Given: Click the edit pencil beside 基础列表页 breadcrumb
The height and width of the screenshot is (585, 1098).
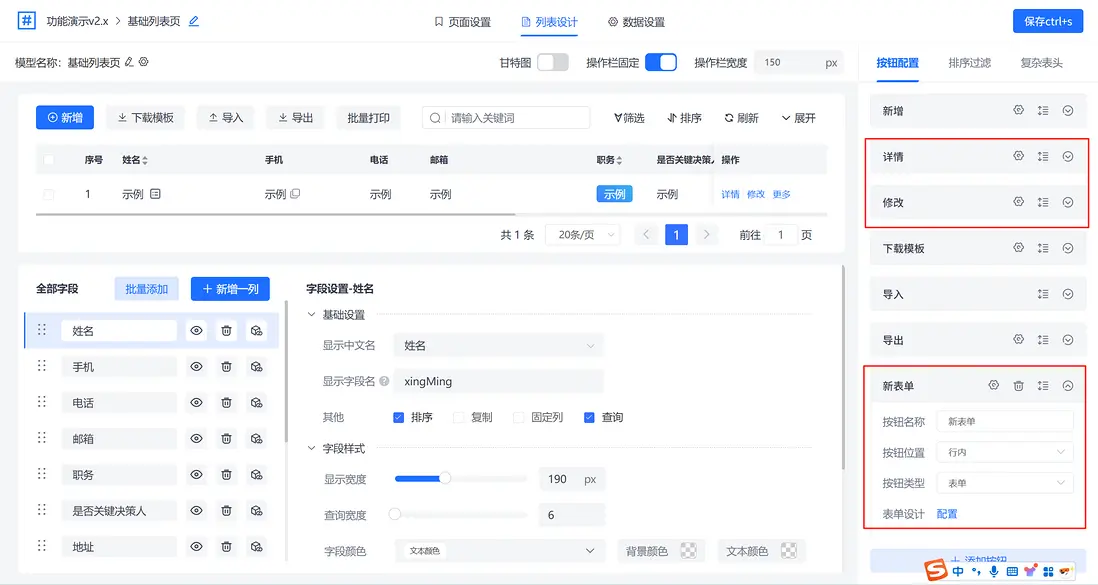Looking at the screenshot, I should [x=194, y=21].
